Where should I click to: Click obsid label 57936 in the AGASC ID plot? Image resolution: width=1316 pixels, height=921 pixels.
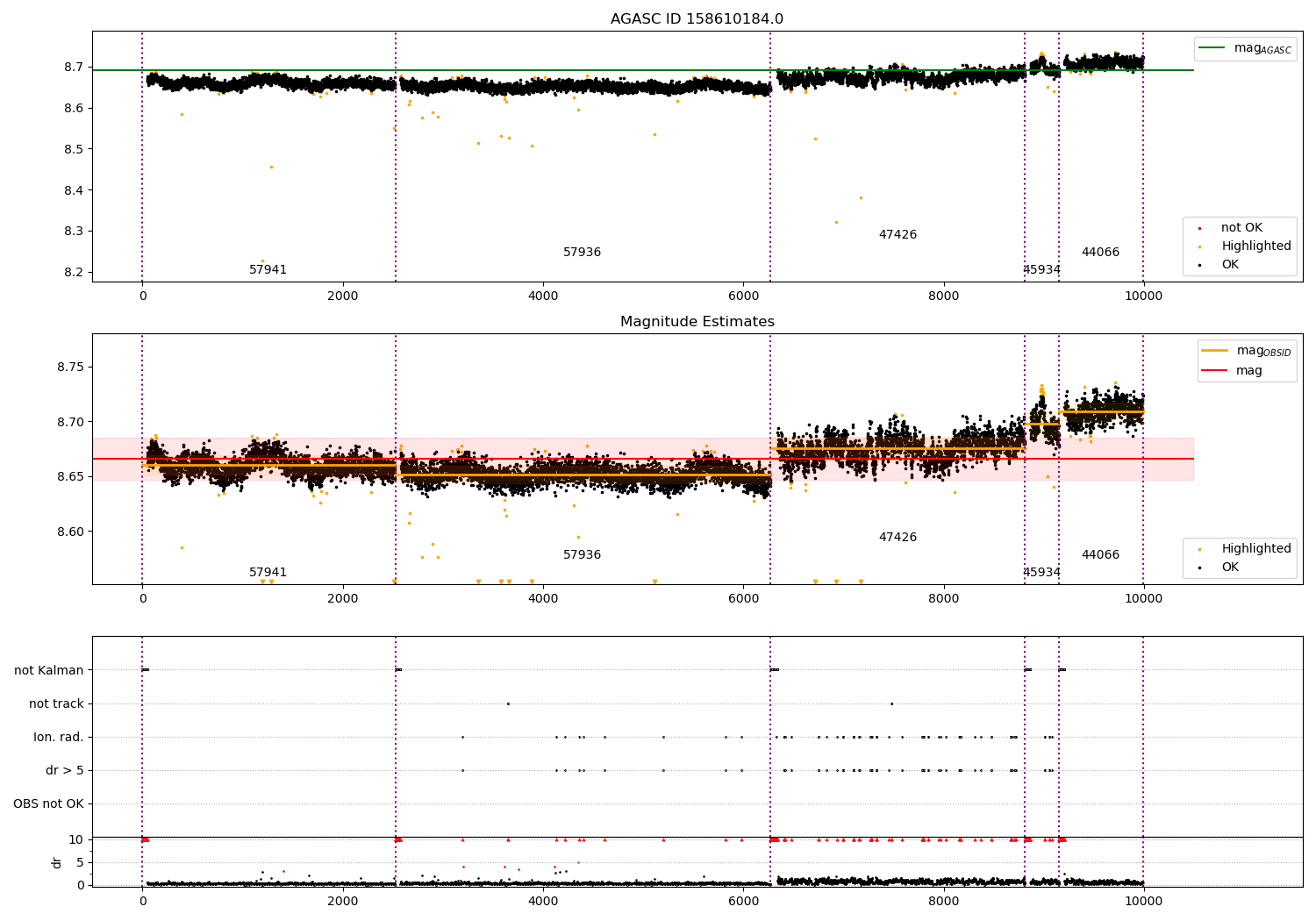click(582, 253)
